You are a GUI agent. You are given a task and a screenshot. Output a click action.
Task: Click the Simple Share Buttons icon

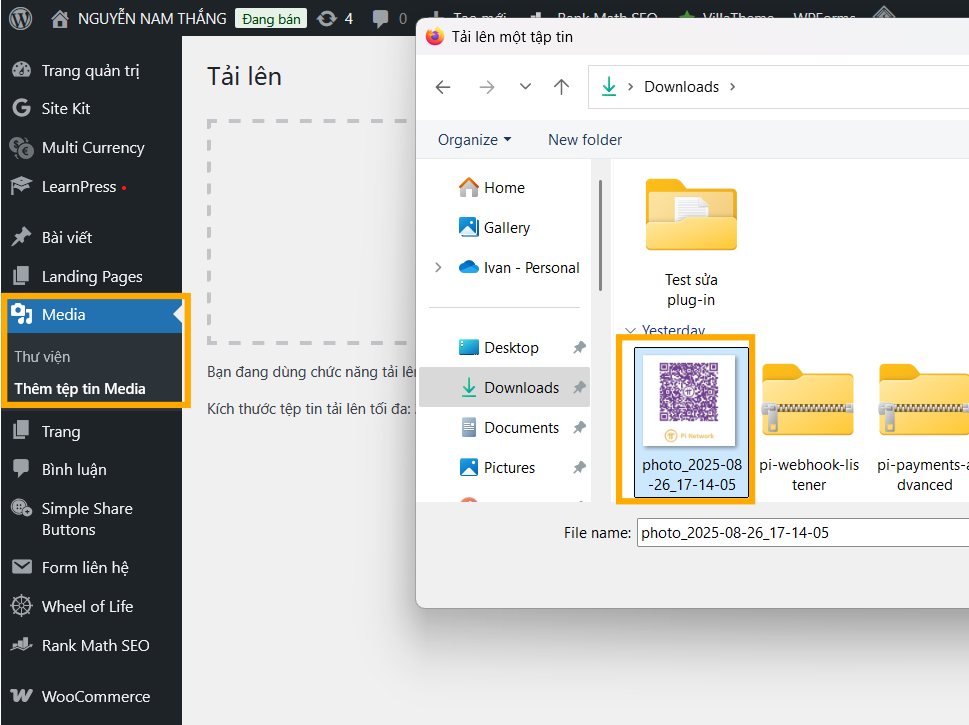coord(22,508)
